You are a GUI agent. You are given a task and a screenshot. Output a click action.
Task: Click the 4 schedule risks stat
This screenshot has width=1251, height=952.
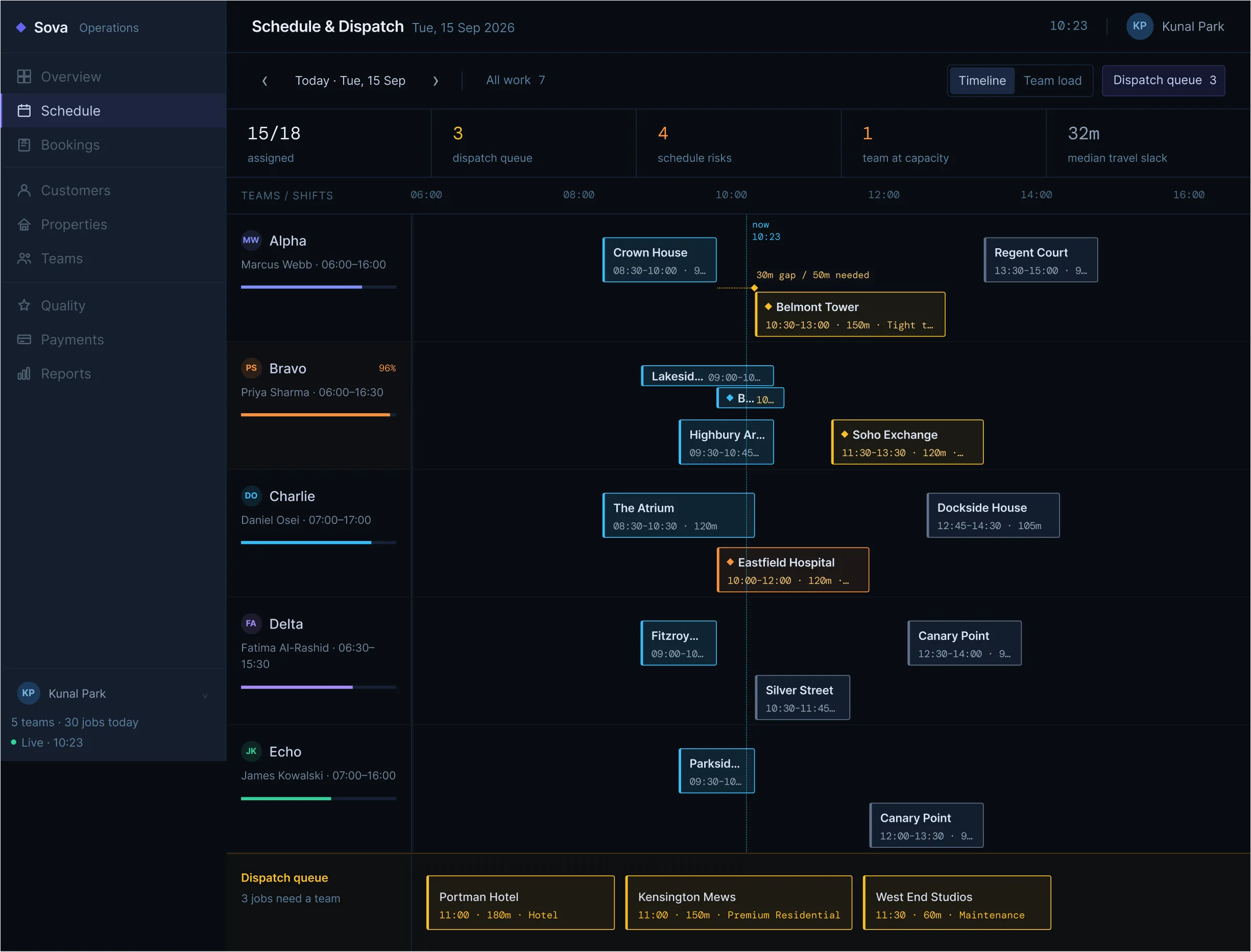point(739,144)
